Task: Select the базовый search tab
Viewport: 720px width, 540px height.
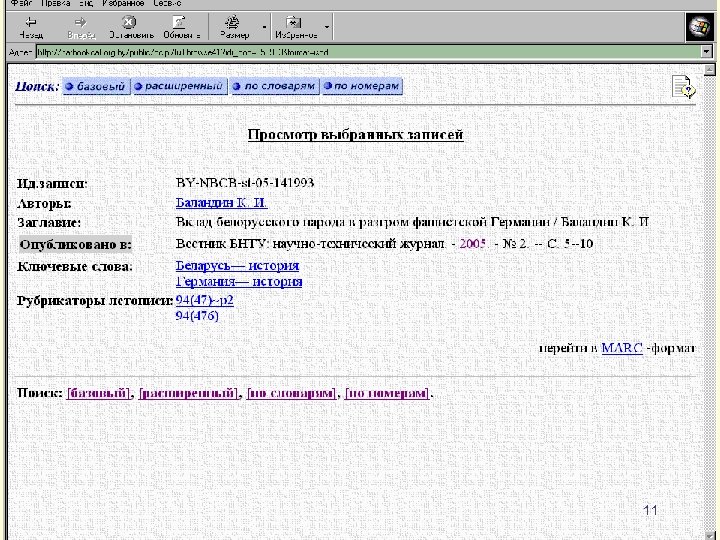Action: pos(96,86)
